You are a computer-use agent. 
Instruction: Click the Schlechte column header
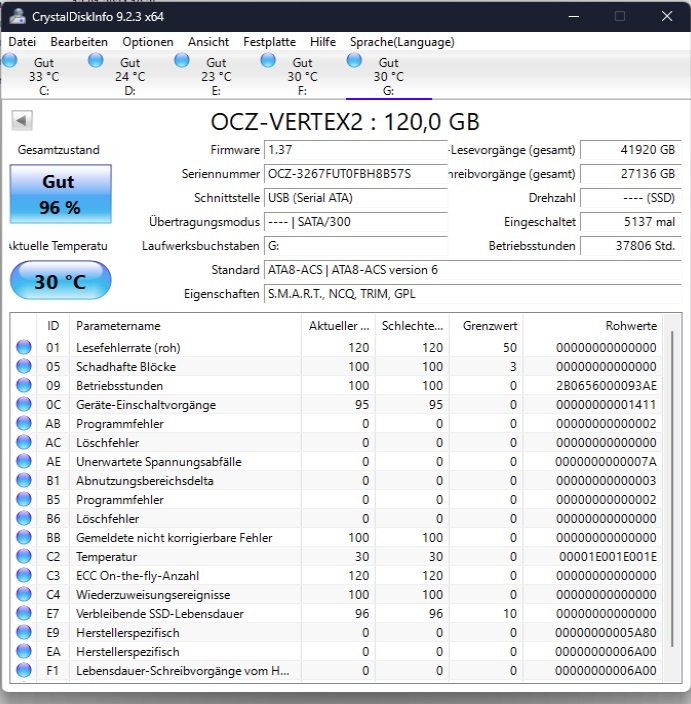pos(412,326)
